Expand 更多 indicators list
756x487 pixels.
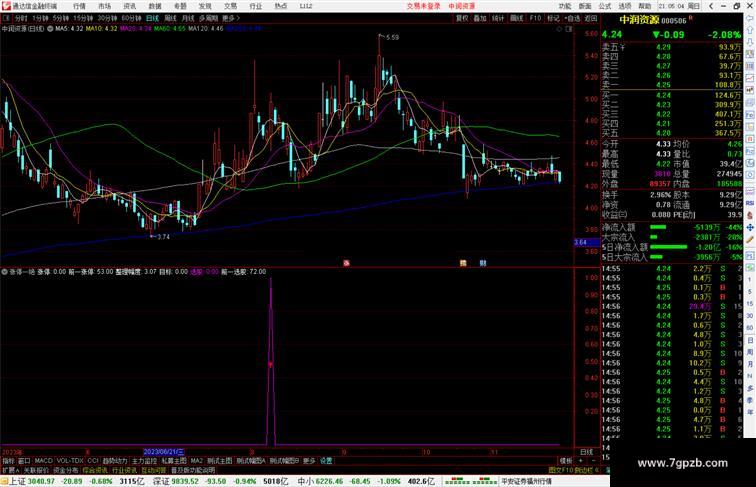click(x=309, y=461)
